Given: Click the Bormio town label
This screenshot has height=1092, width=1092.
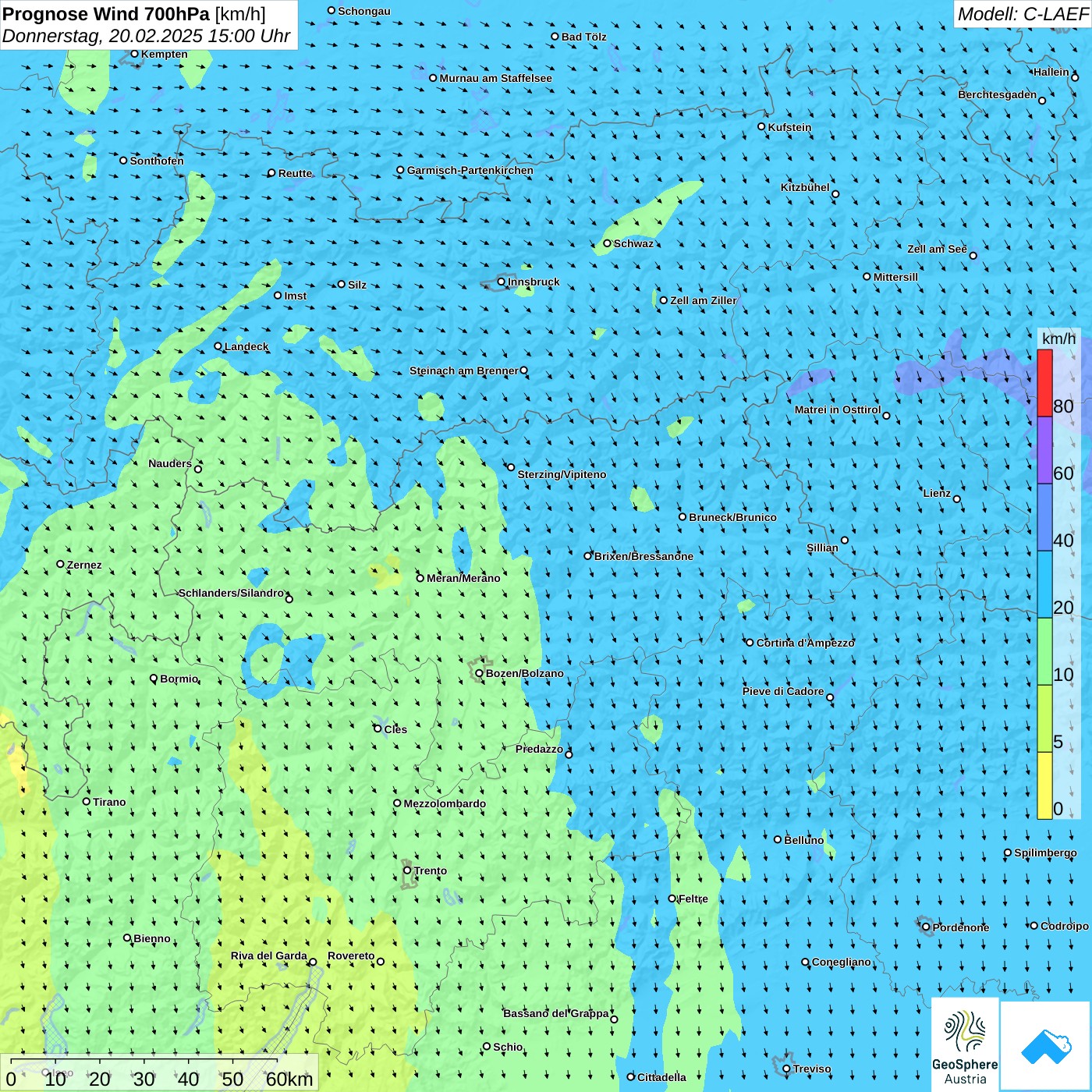Looking at the screenshot, I should [x=179, y=679].
